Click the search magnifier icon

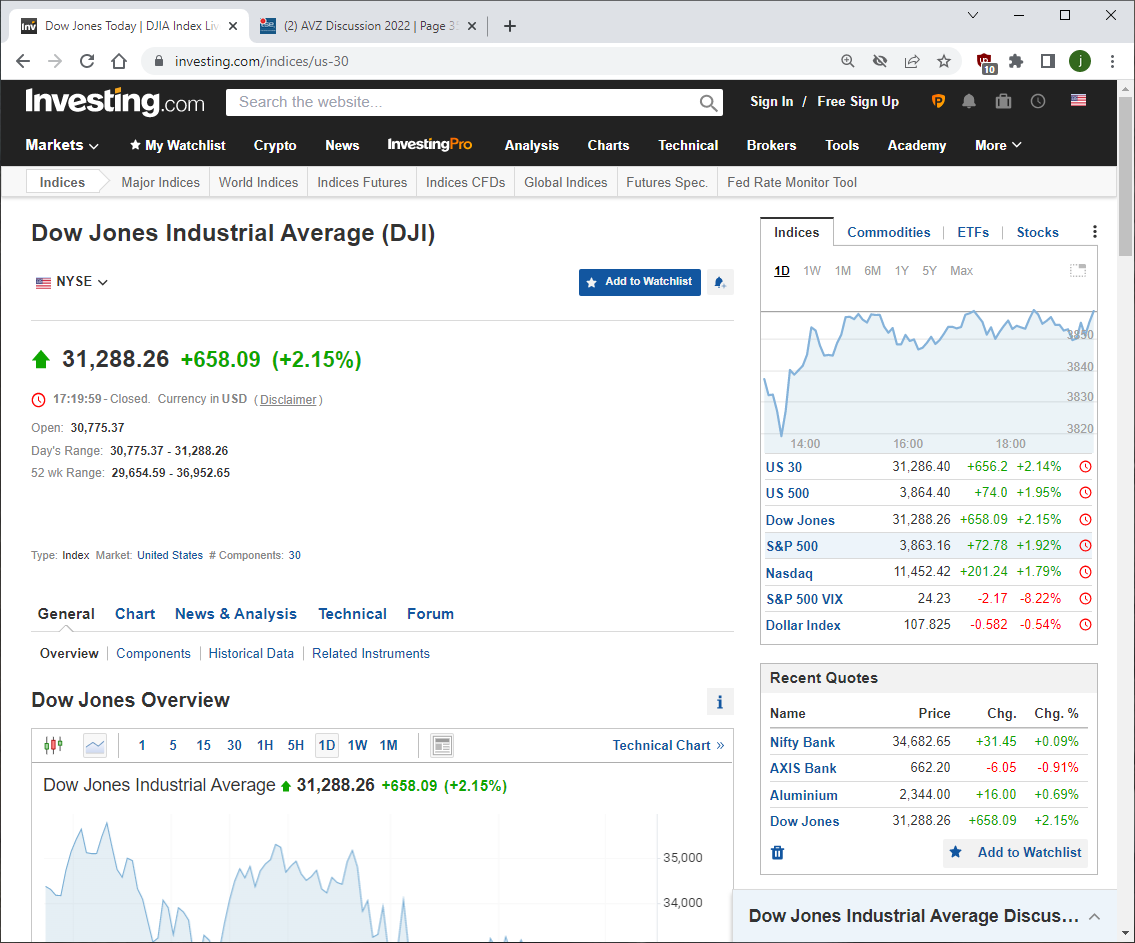tap(709, 103)
